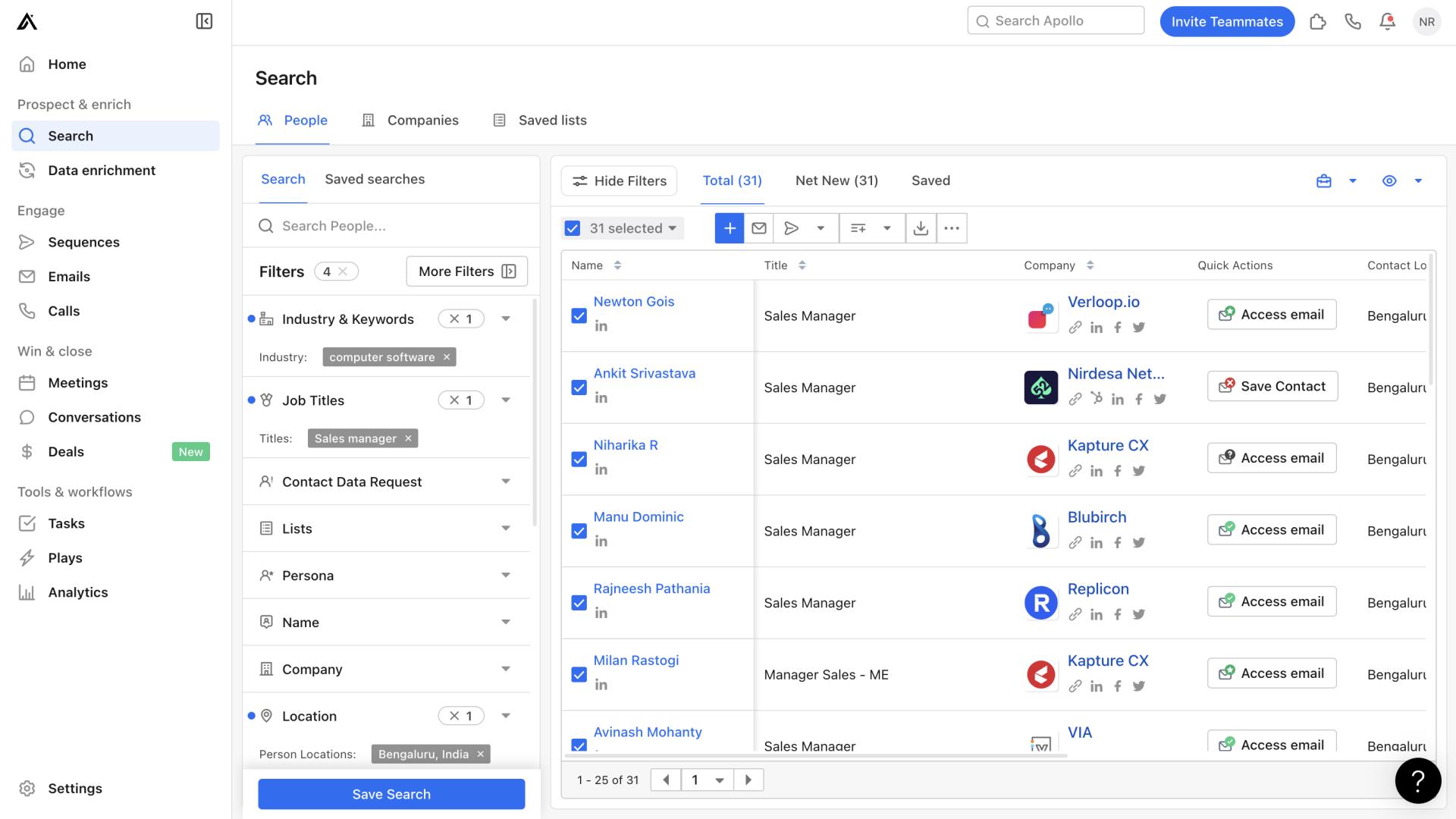Open the Nirdesa Net HubSpot icon

click(1097, 398)
